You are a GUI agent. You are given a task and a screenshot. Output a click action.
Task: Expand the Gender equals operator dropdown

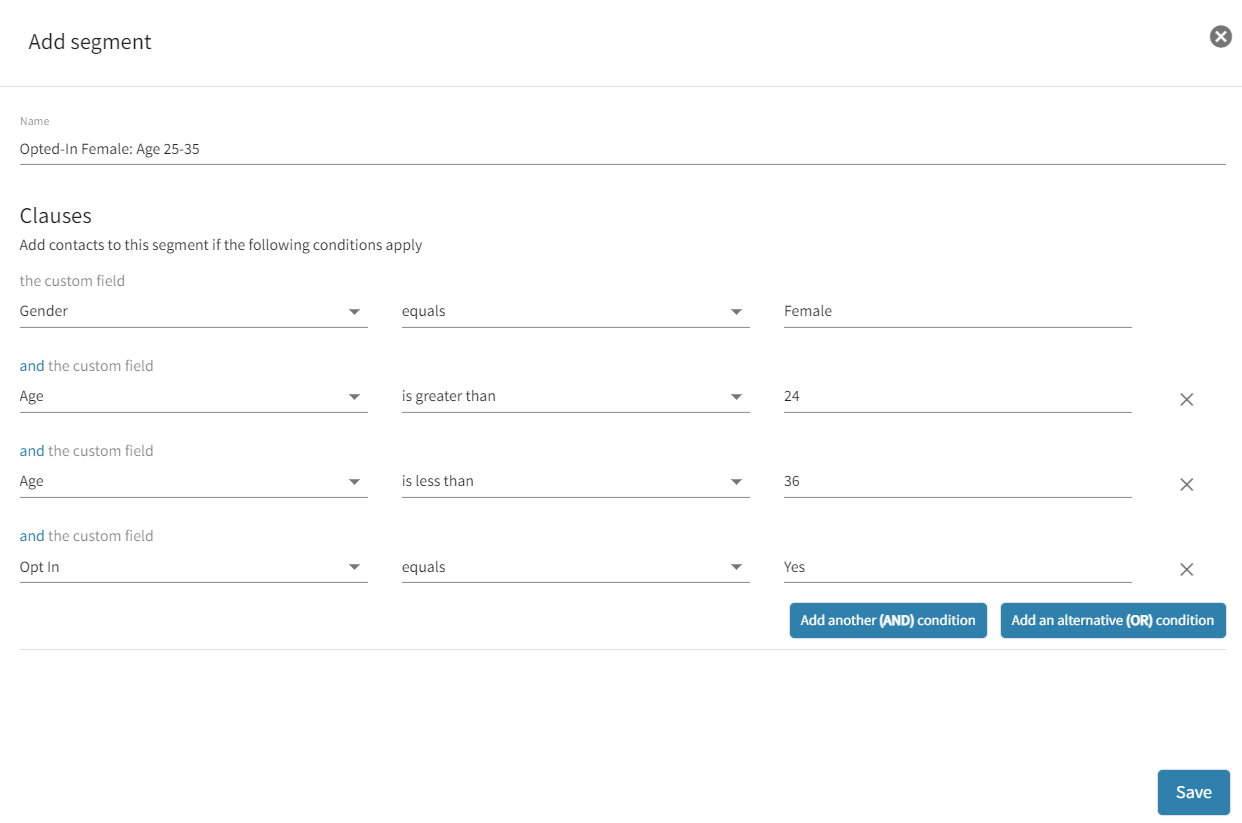pyautogui.click(x=575, y=312)
